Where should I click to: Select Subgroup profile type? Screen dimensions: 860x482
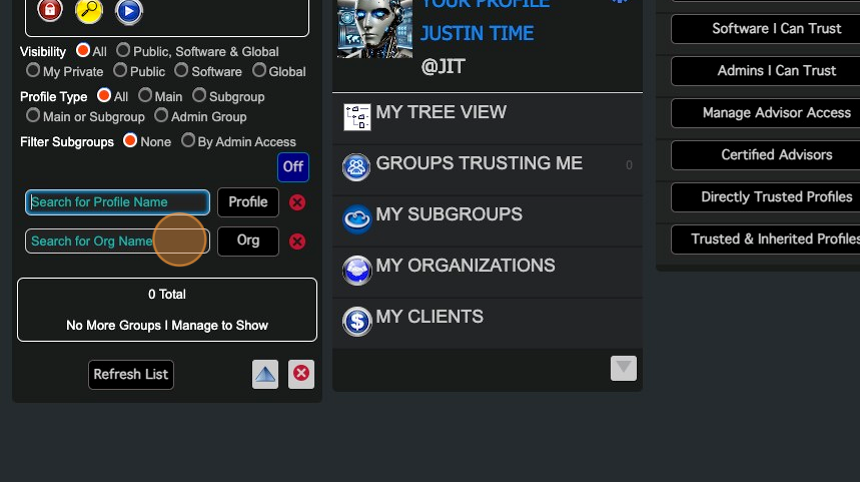click(x=199, y=95)
